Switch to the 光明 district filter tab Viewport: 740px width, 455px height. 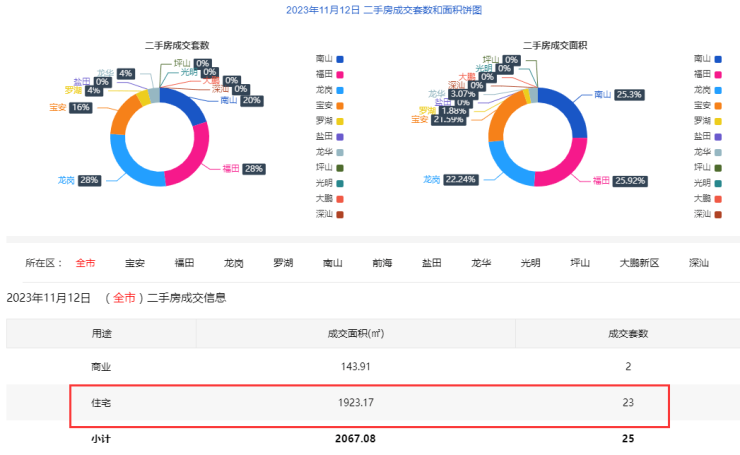coord(530,263)
